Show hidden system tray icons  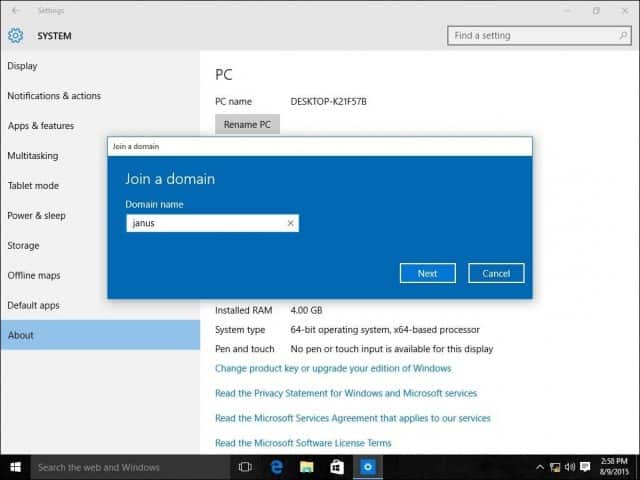[x=540, y=467]
